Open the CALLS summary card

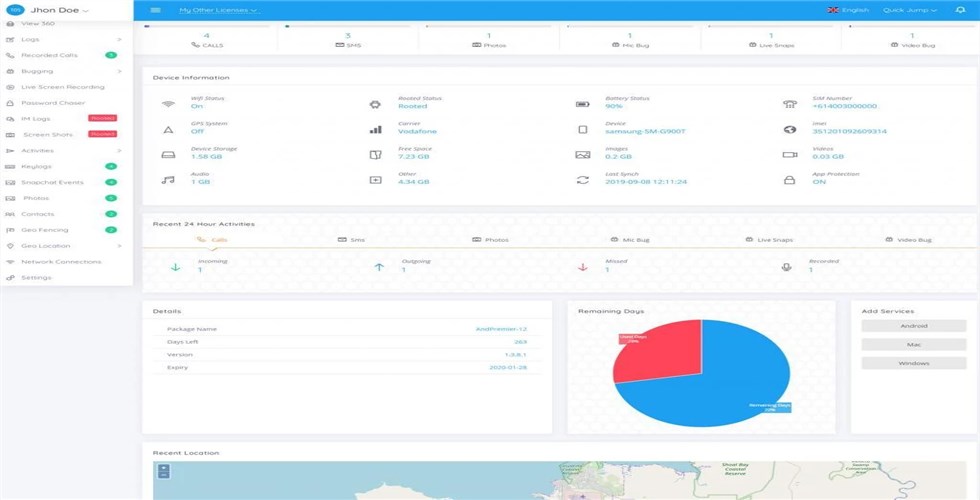[x=207, y=39]
